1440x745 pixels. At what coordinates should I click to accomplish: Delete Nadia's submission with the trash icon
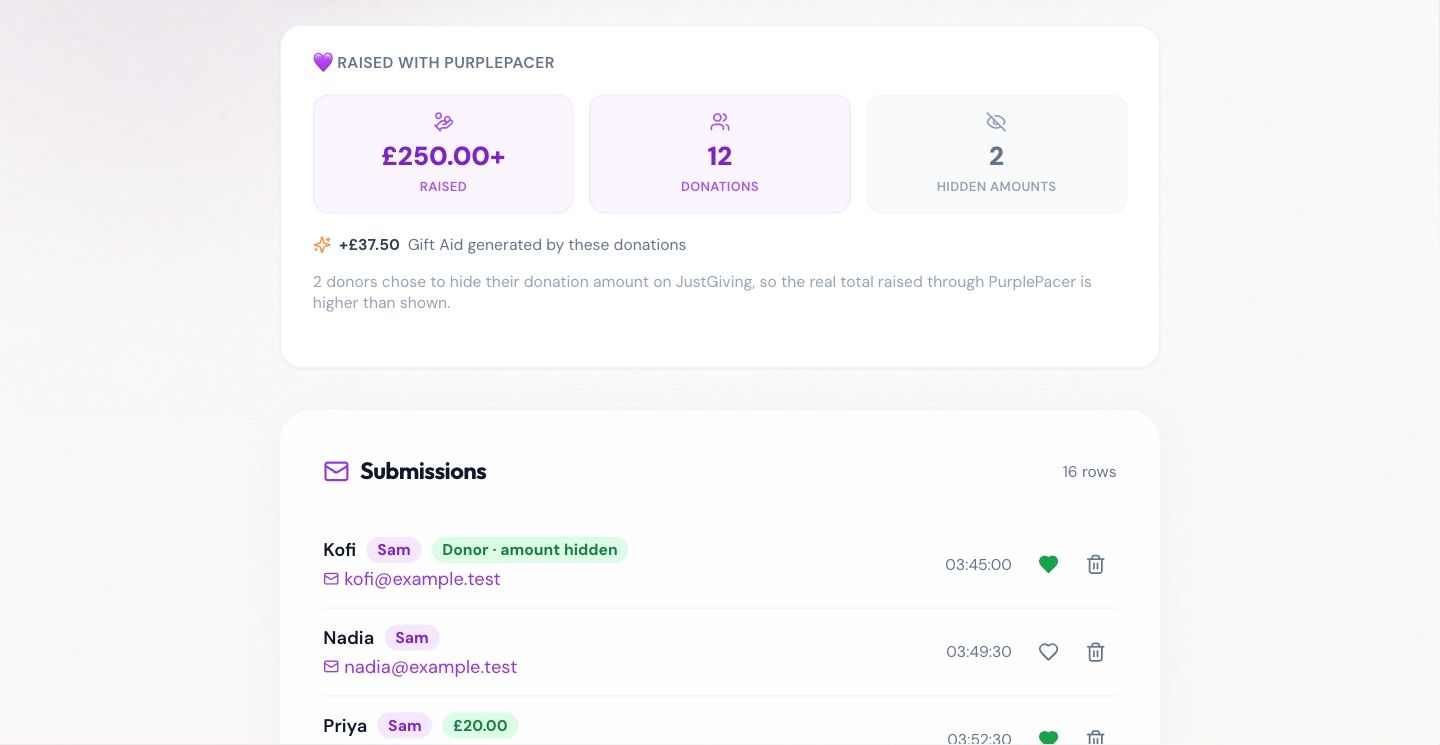1096,652
